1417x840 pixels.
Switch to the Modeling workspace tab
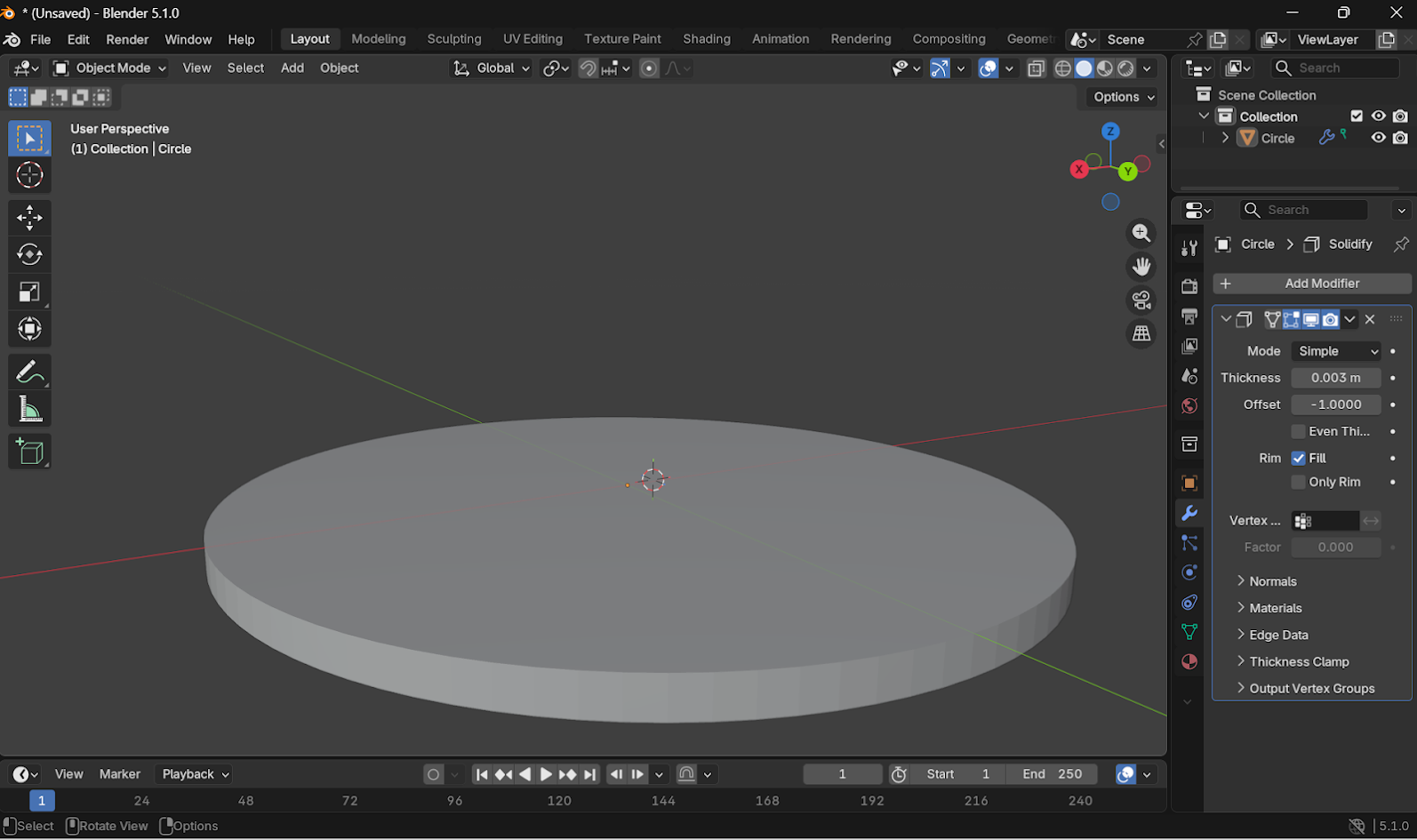[379, 39]
